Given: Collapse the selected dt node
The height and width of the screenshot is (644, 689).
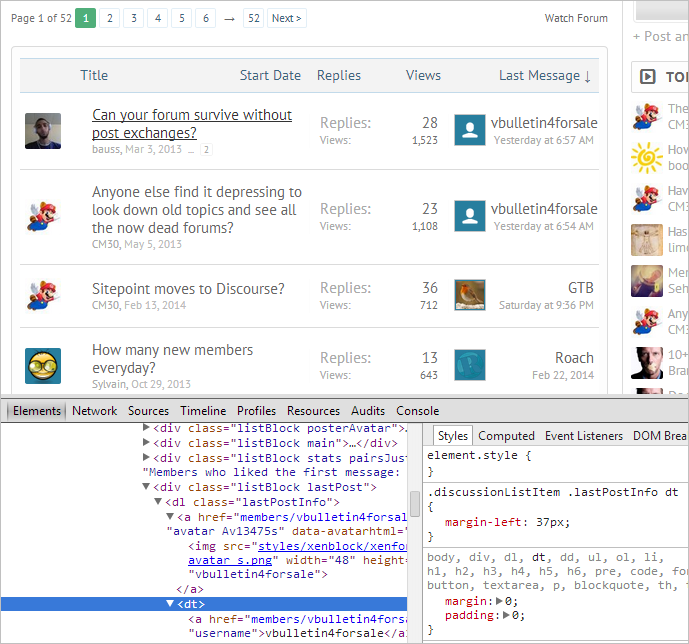Looking at the screenshot, I should pyautogui.click(x=170, y=604).
